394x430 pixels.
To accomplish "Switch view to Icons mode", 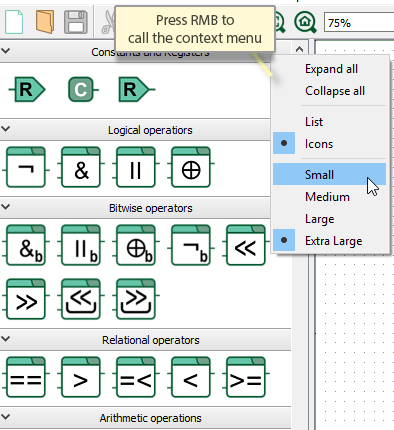I will pos(329,144).
